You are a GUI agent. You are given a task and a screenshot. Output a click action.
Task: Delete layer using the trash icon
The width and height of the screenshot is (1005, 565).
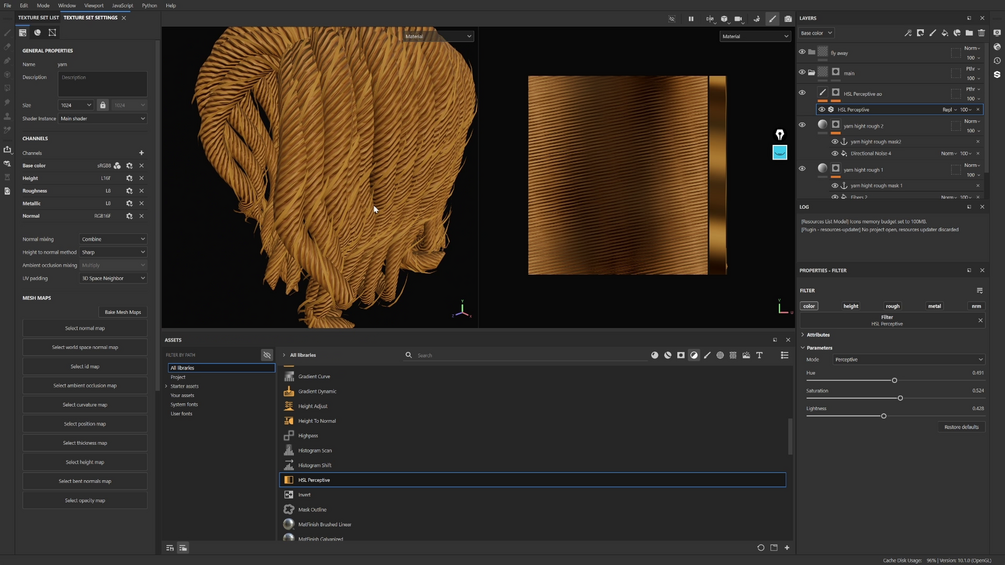click(981, 33)
